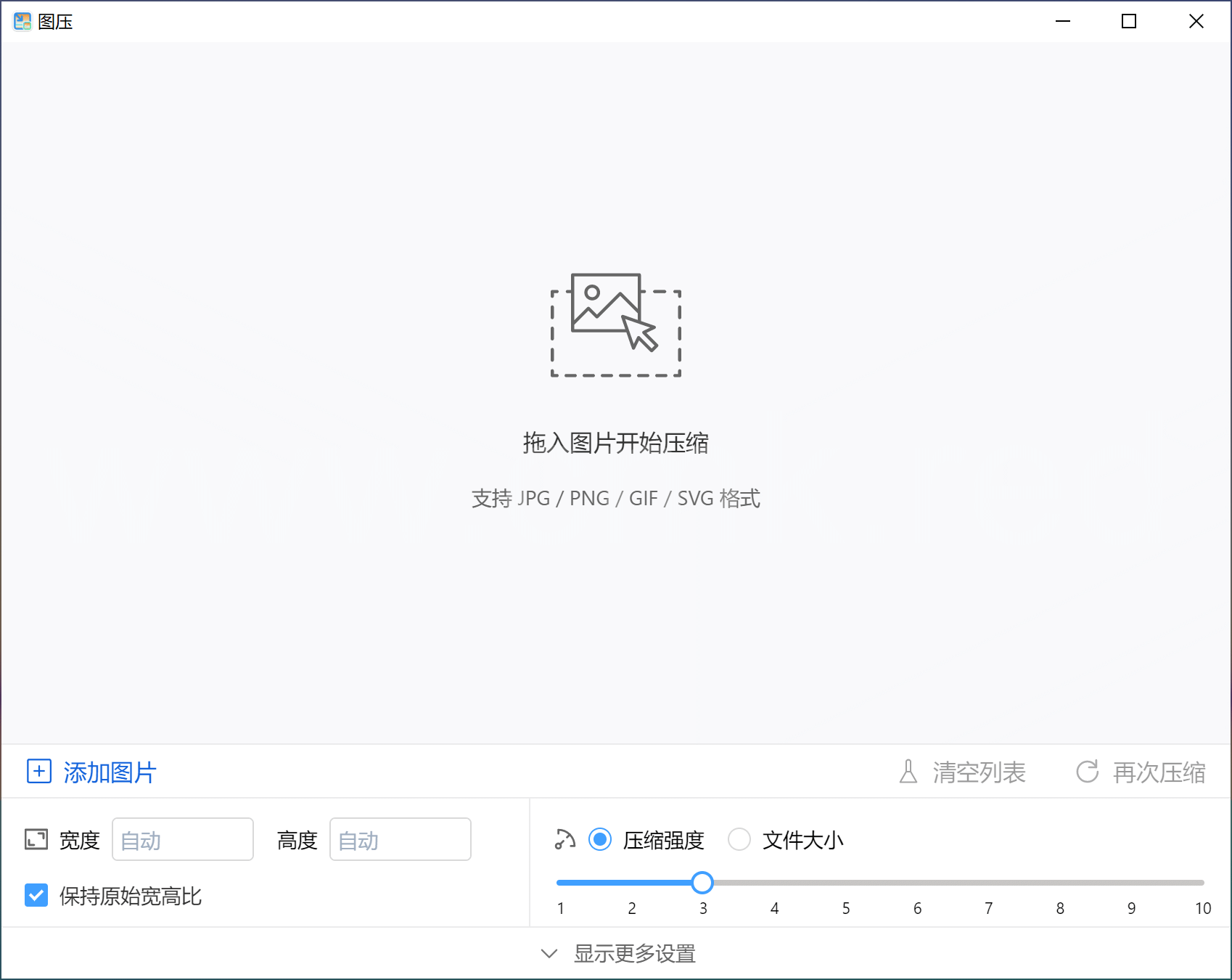Viewport: 1232px width, 980px height.
Task: Click the plus icon beside 添加图片
Action: click(39, 771)
